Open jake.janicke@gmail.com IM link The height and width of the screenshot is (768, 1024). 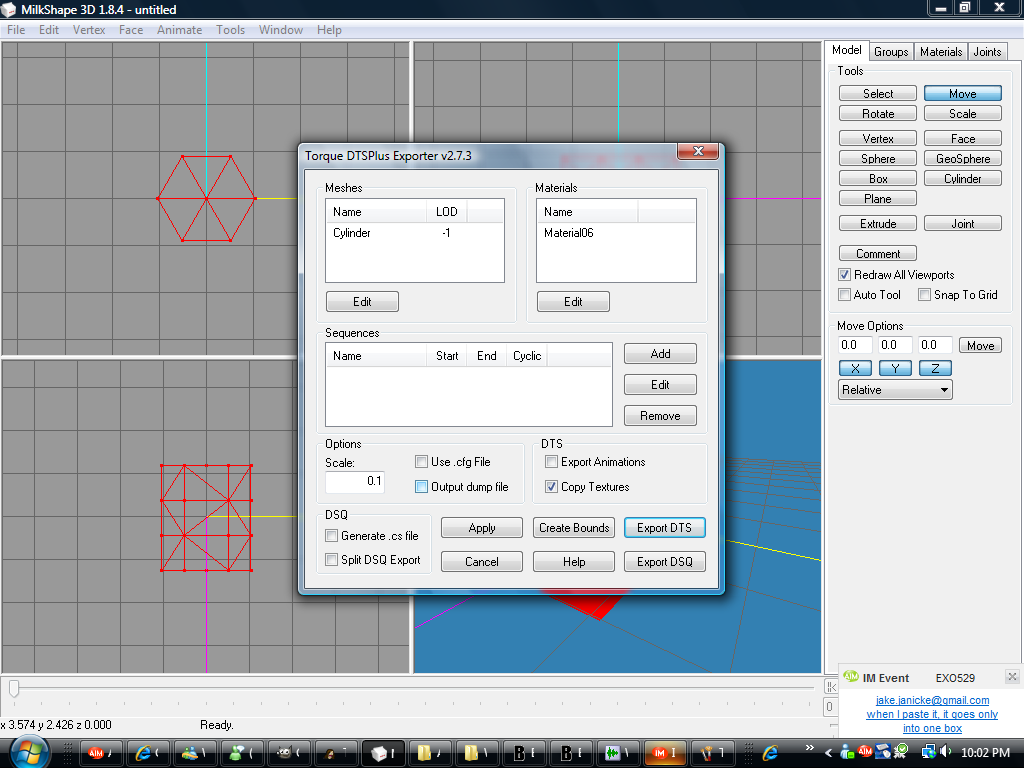[x=932, y=700]
